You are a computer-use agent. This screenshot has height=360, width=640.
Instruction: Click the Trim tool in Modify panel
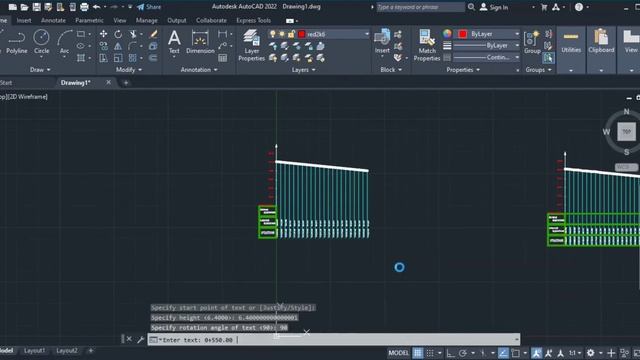[133, 34]
